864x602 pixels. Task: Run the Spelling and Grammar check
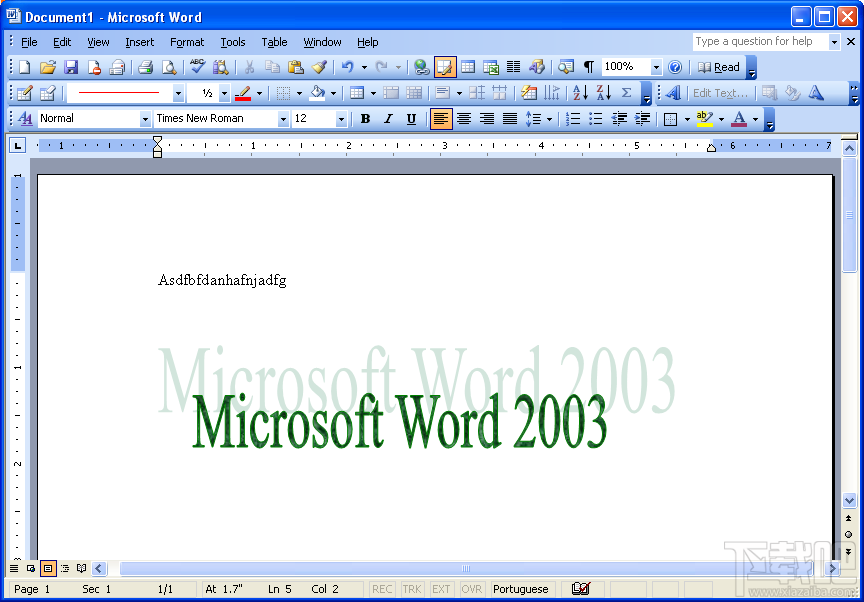tap(197, 67)
